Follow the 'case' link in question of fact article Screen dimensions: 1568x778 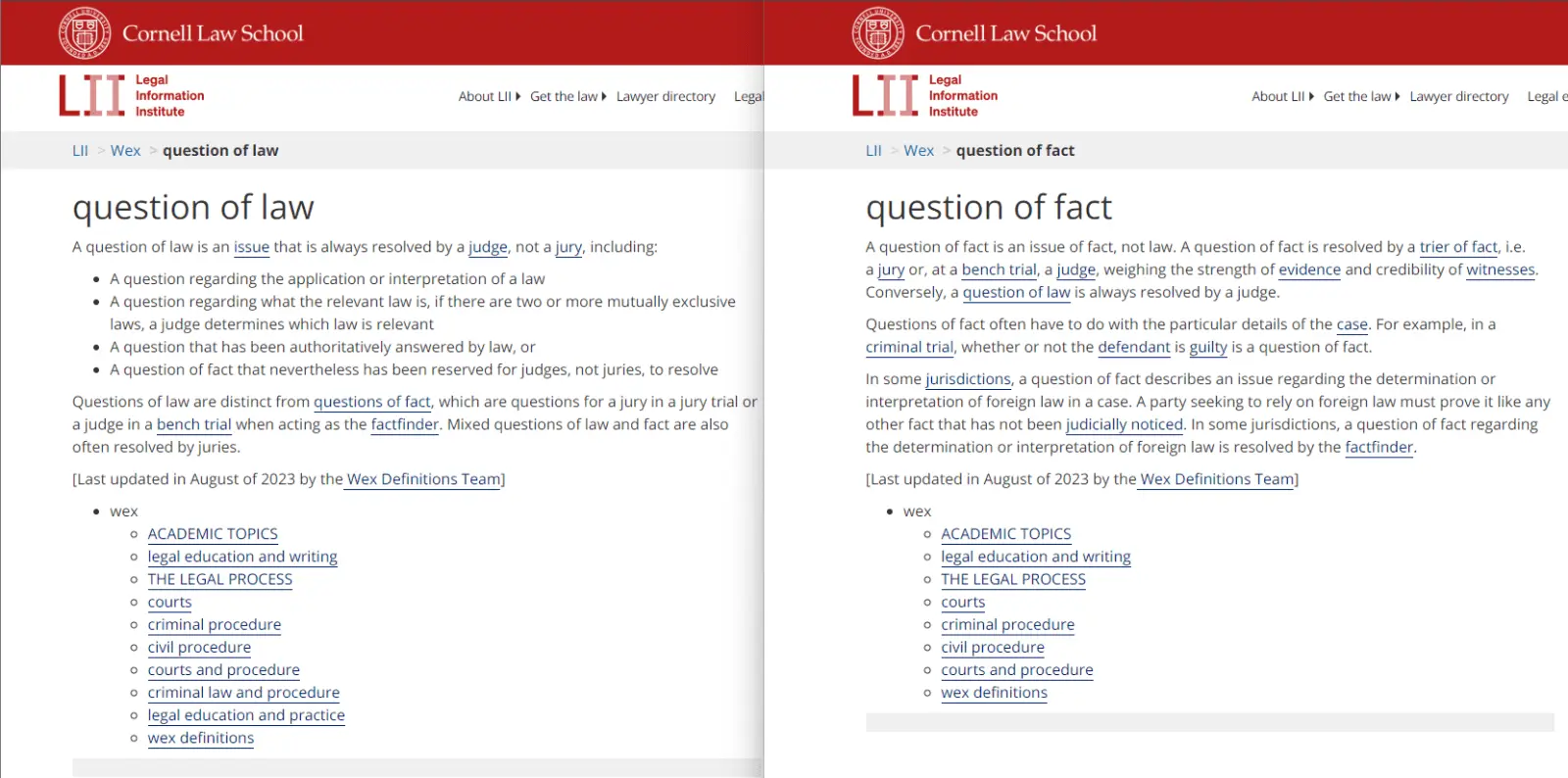click(x=1352, y=324)
